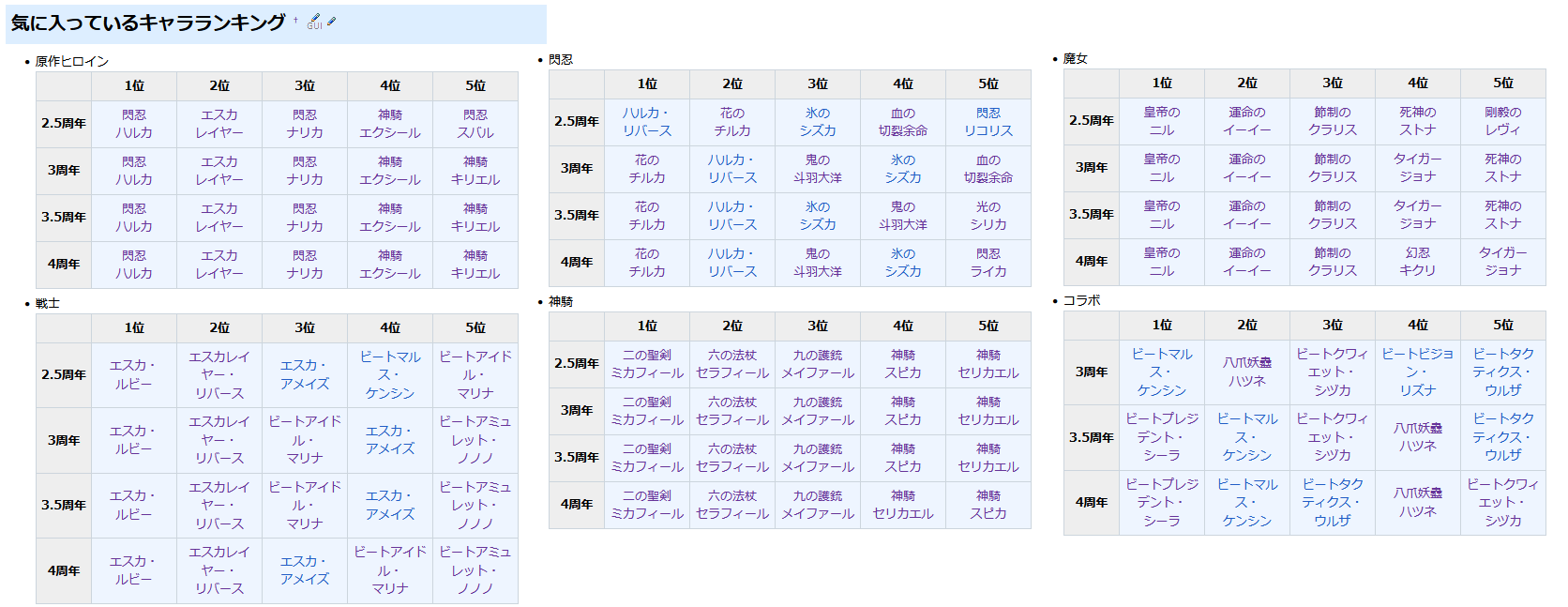Click the dagger anchor mark after the heading
1568x607 pixels.
[296, 19]
